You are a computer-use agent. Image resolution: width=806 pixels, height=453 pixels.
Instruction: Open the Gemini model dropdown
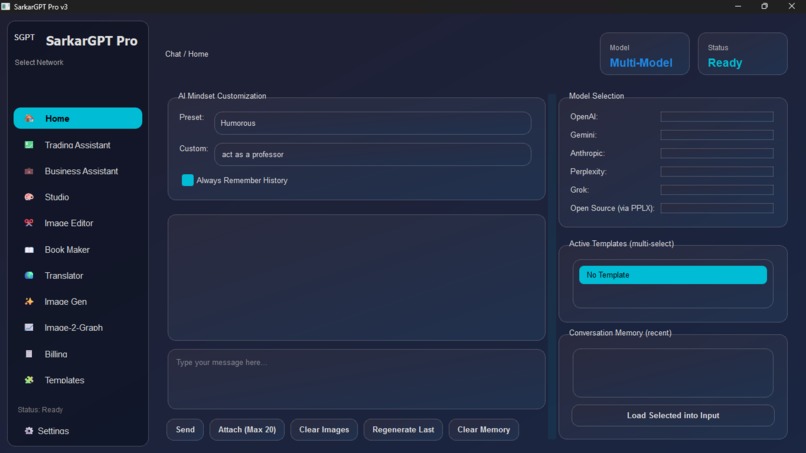click(x=717, y=135)
